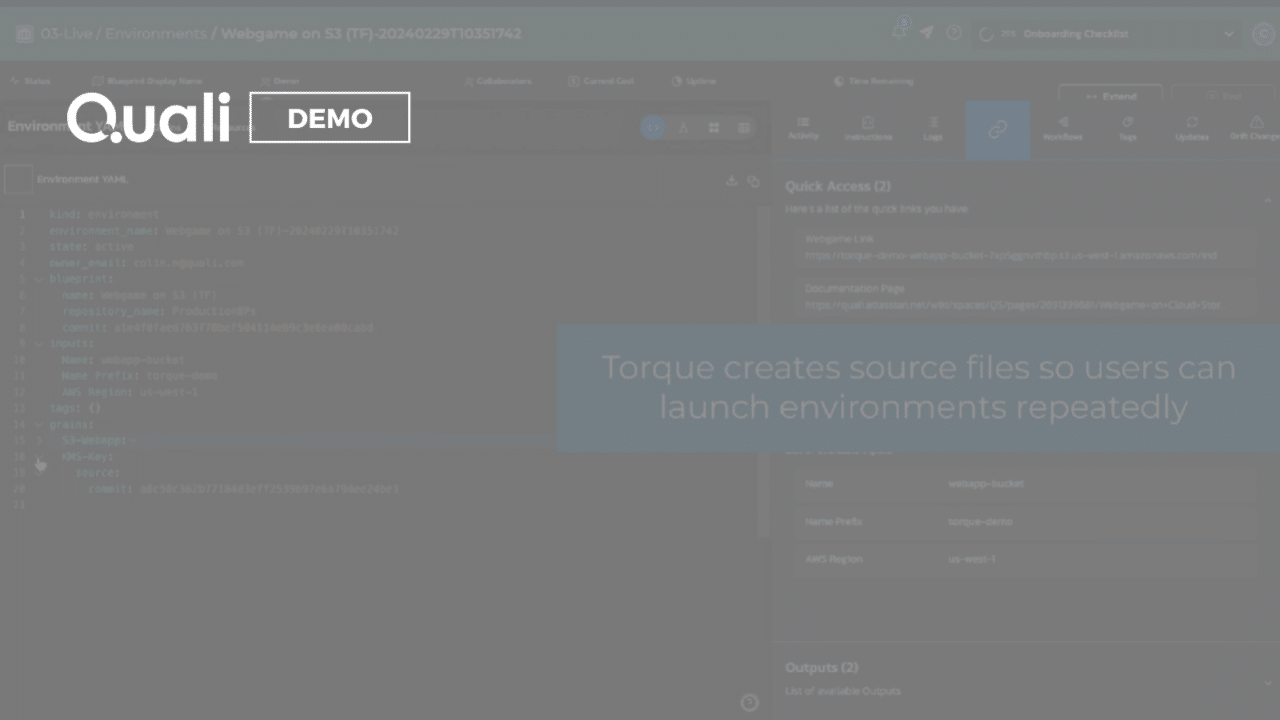Click the download icon above the YAML editor
The width and height of the screenshot is (1280, 720).
pos(731,181)
